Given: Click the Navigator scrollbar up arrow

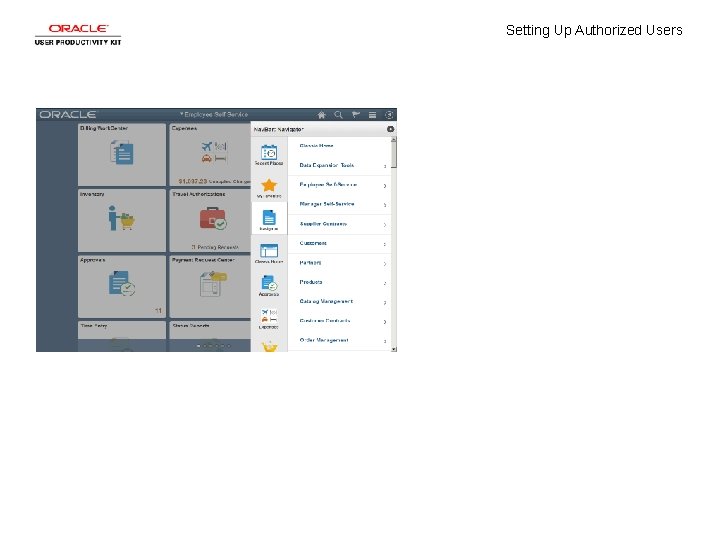Looking at the screenshot, I should pyautogui.click(x=394, y=139).
